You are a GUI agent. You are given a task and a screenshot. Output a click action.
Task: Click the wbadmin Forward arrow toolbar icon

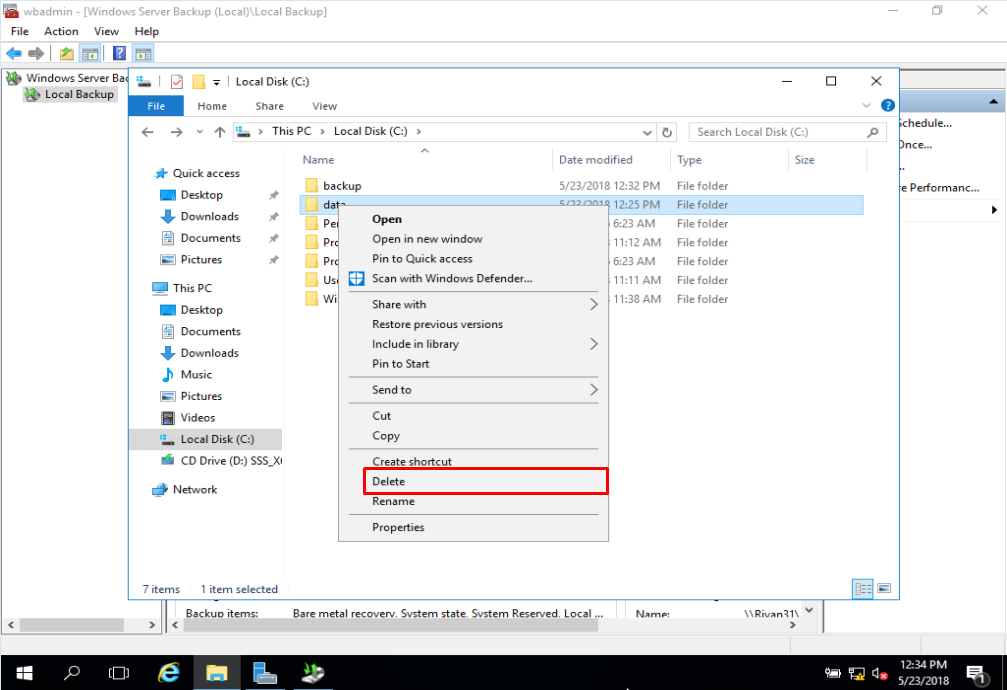(x=37, y=53)
